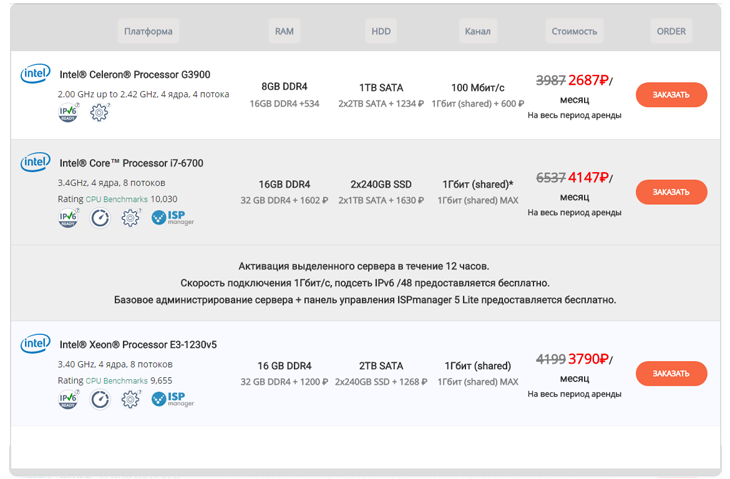Image resolution: width=730 pixels, height=479 pixels.
Task: Click the 2x240GB SSD disk value
Action: [x=381, y=184]
